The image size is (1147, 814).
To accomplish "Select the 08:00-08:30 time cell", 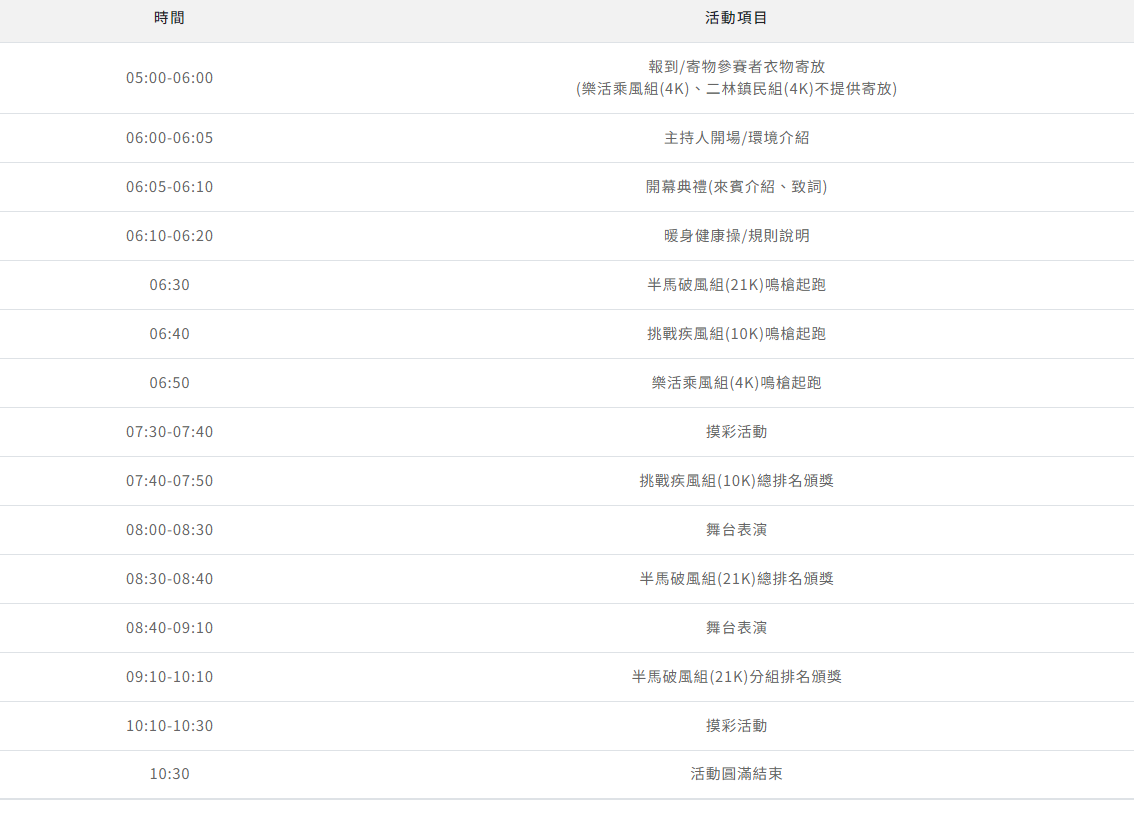I will (x=169, y=530).
